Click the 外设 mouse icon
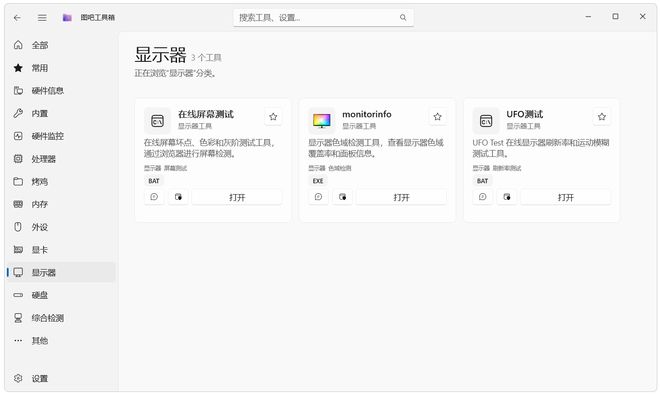 pos(18,227)
